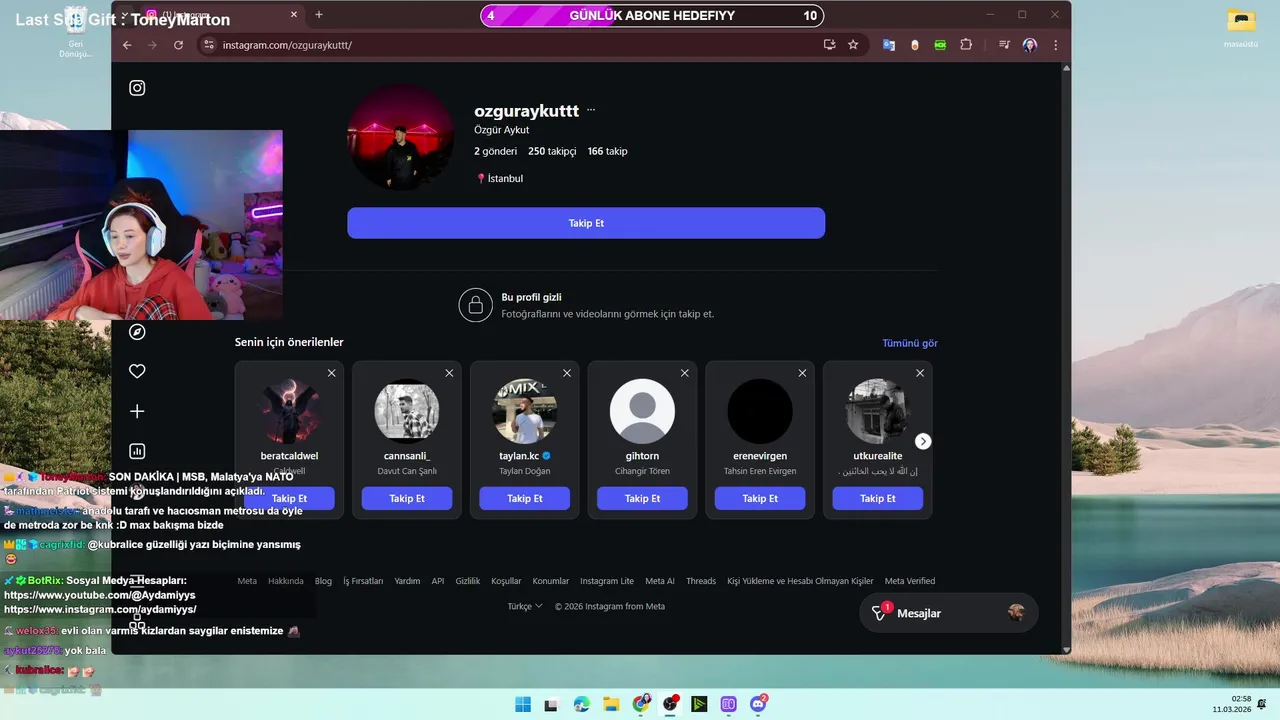Reload the Instagram page
1280x720 pixels.
click(178, 45)
